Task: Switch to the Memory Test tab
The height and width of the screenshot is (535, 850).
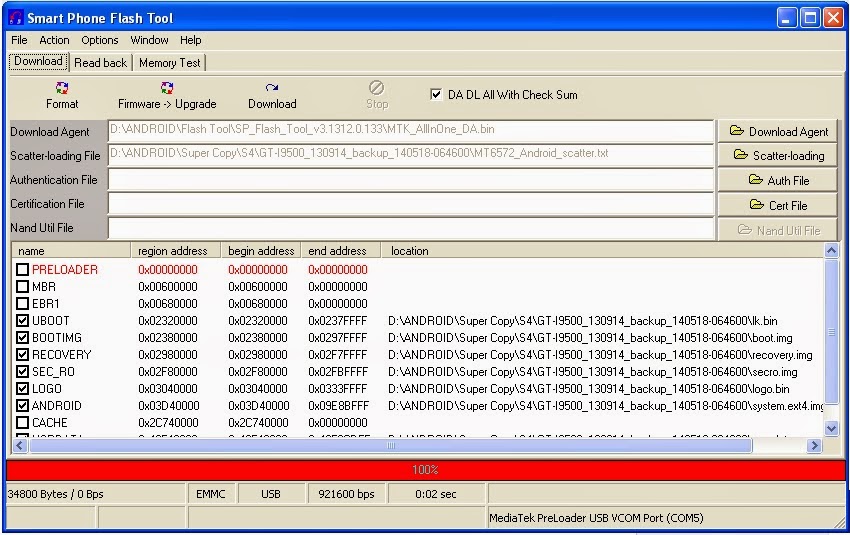Action: (170, 63)
